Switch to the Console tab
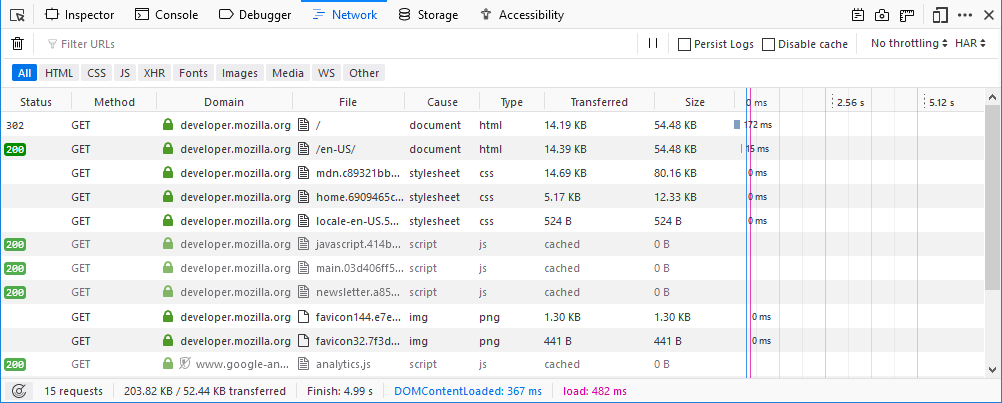Image resolution: width=1002 pixels, height=403 pixels. point(167,15)
